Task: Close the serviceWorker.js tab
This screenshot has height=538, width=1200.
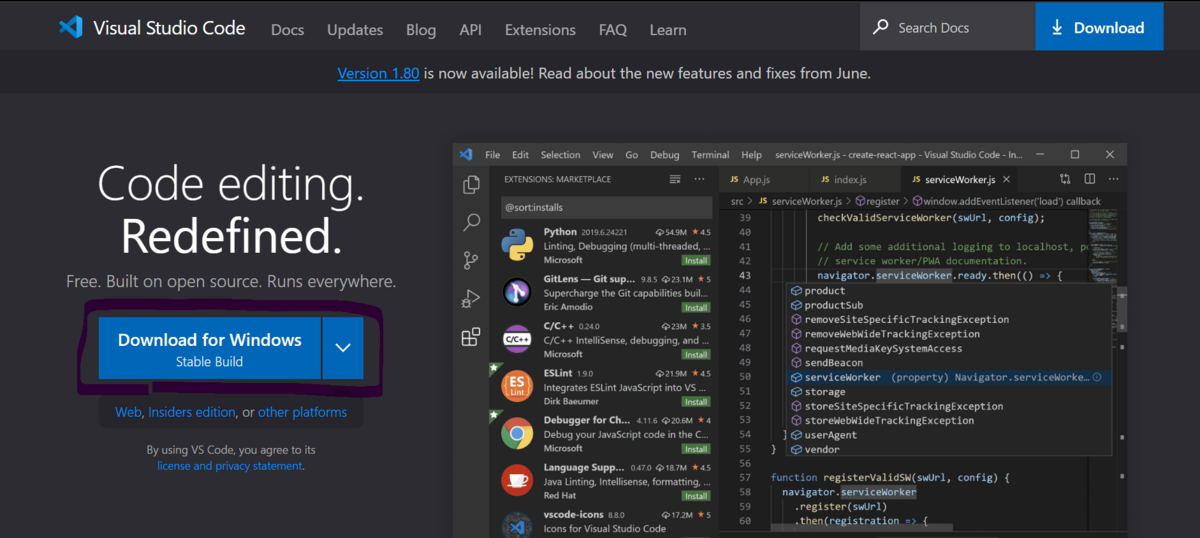Action: (x=1007, y=180)
